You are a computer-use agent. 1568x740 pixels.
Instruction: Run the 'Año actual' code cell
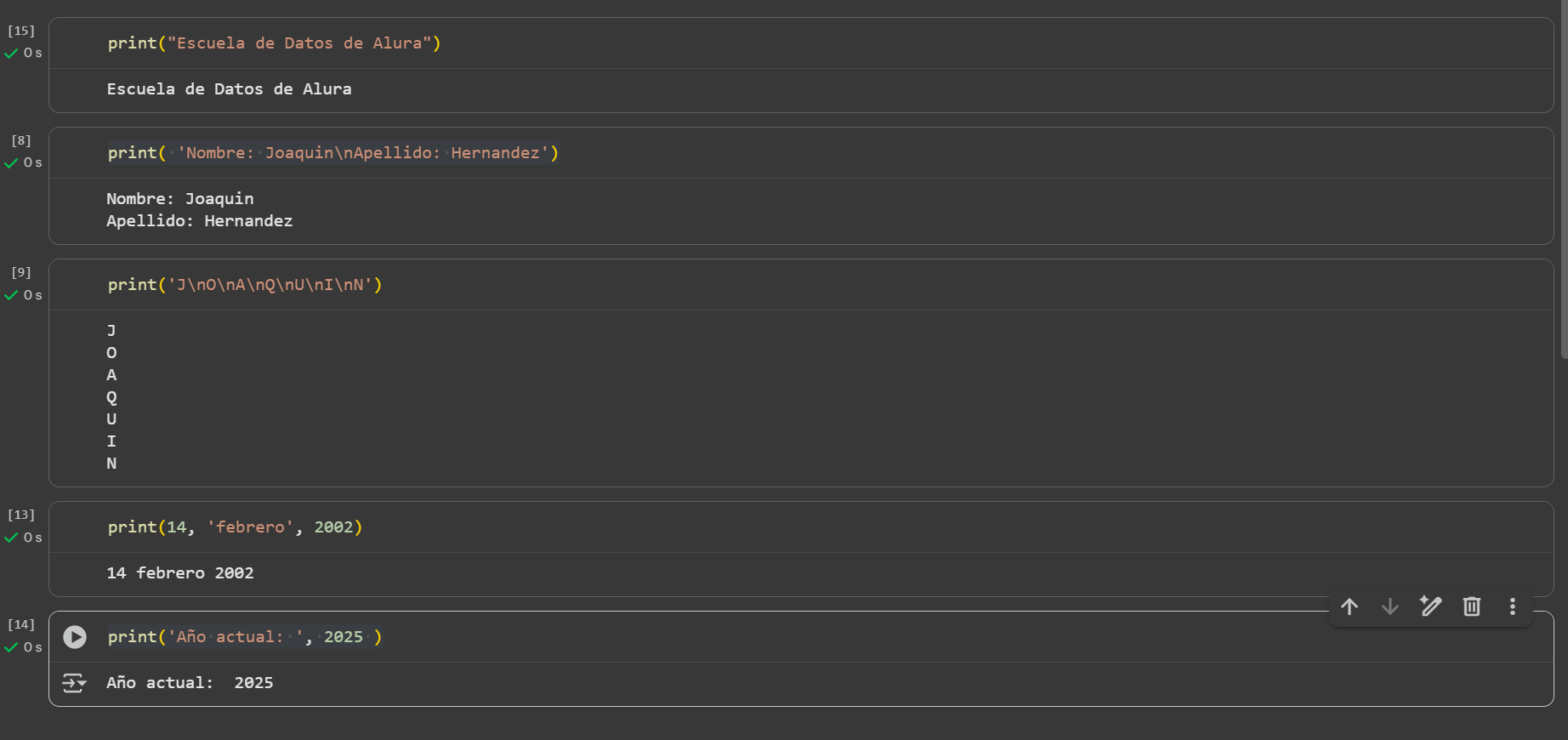coord(75,637)
